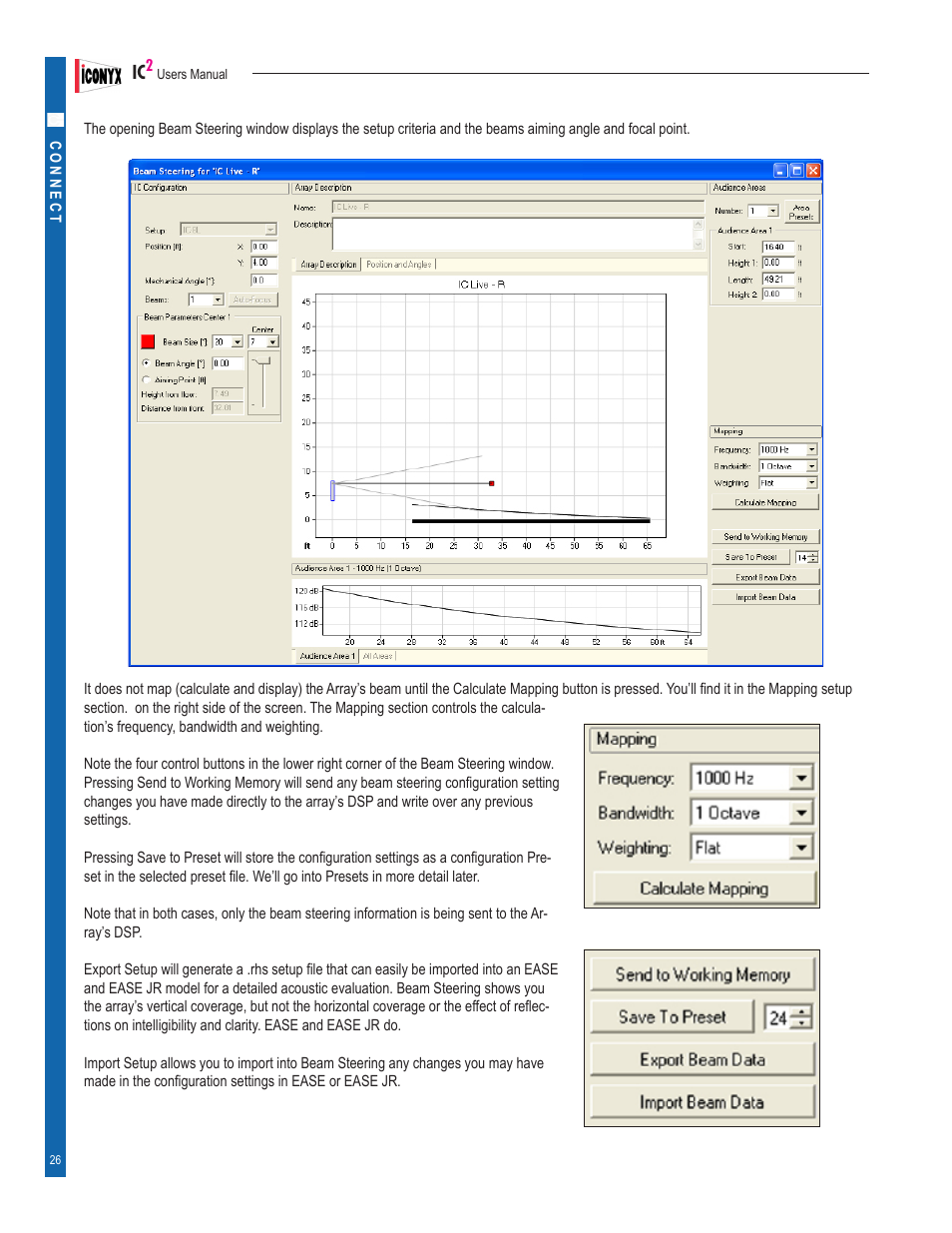Click the Distance from front field
Viewport: 952px width, 1233px height.
click(x=228, y=408)
